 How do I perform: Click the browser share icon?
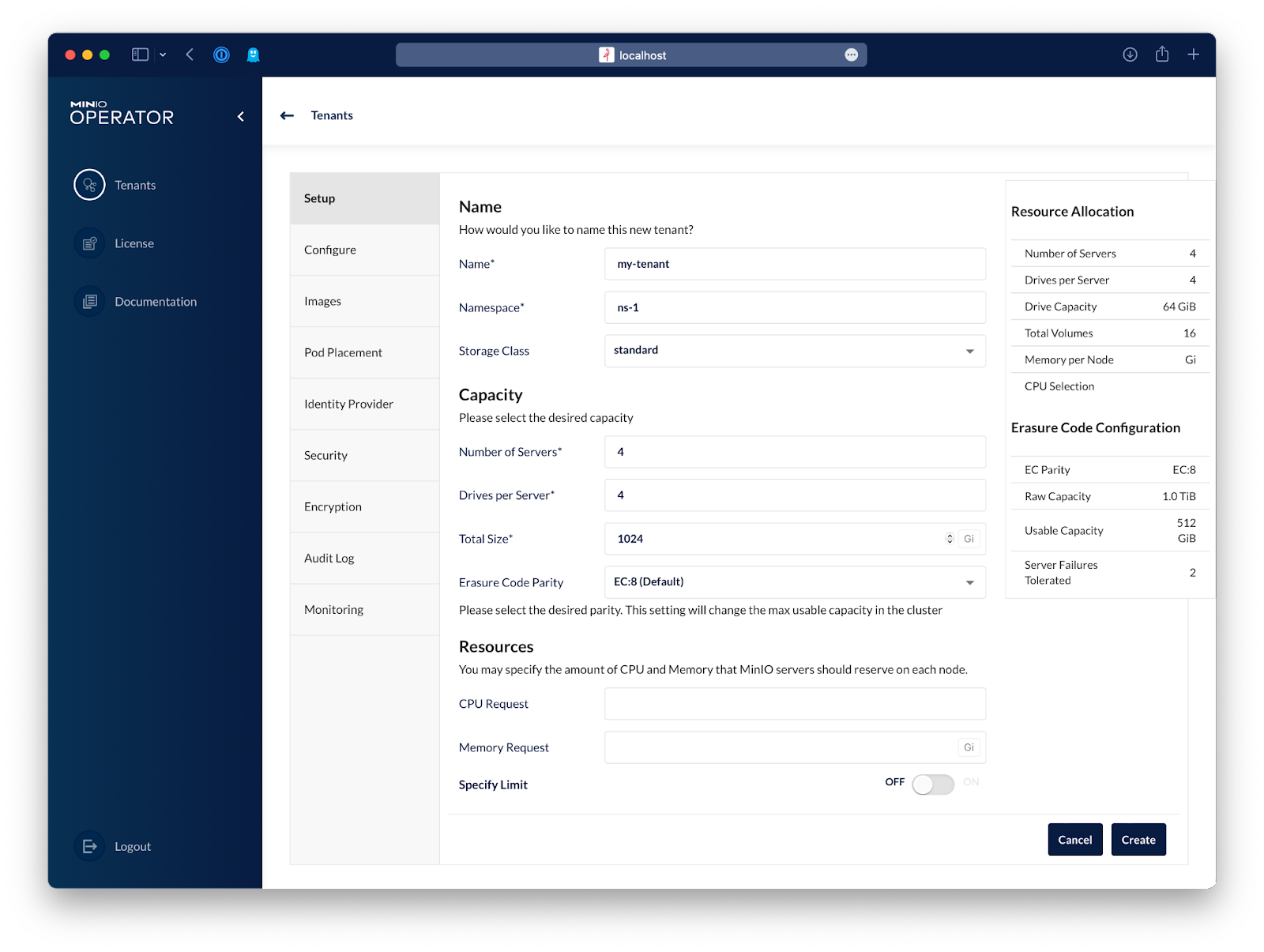(1161, 55)
